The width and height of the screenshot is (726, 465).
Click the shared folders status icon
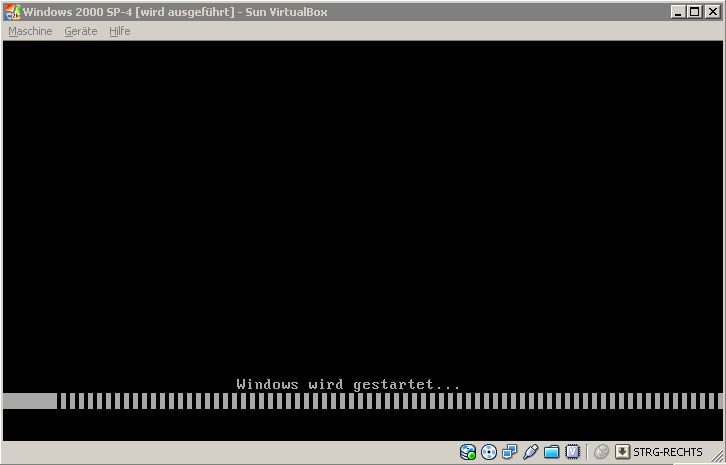pos(551,452)
